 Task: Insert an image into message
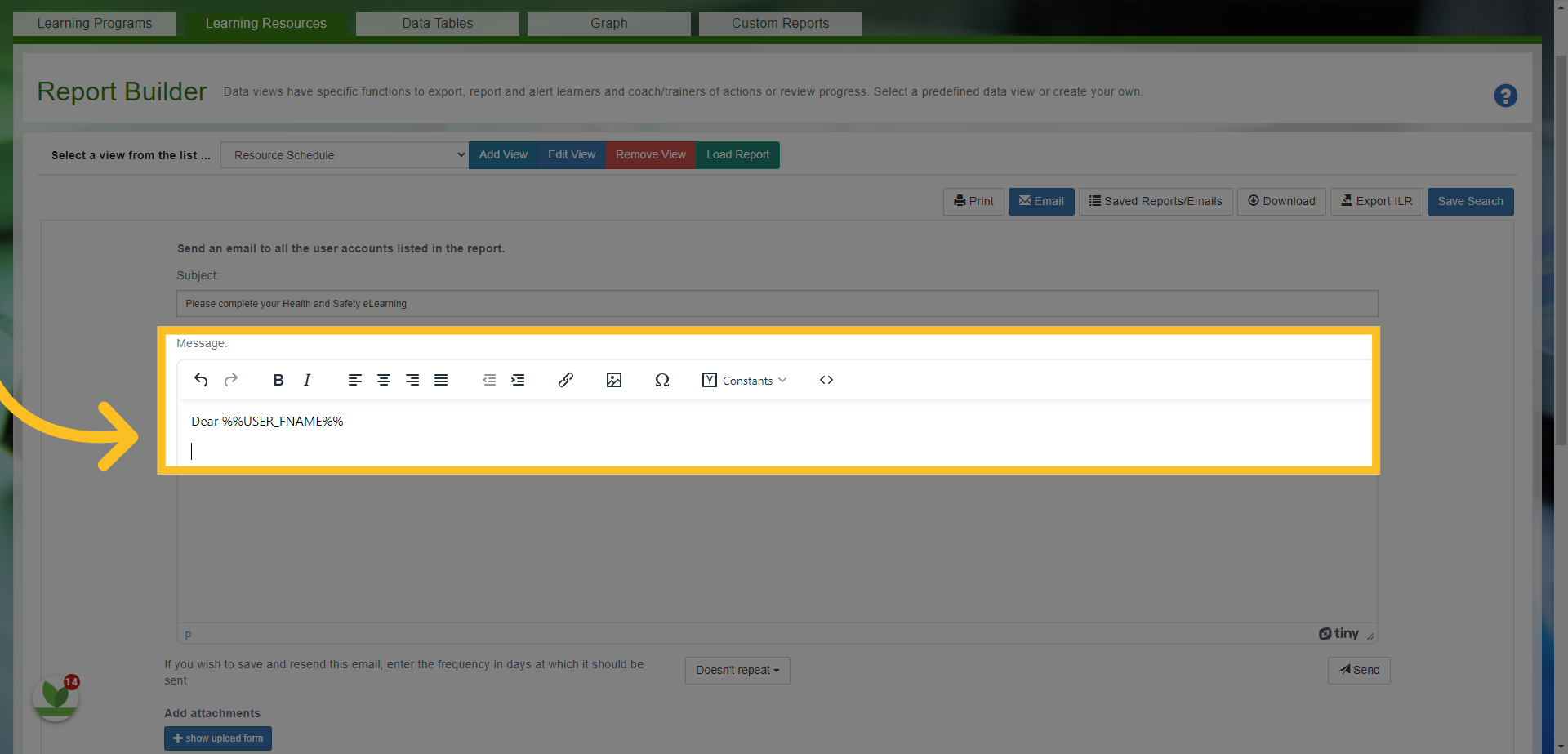point(614,380)
